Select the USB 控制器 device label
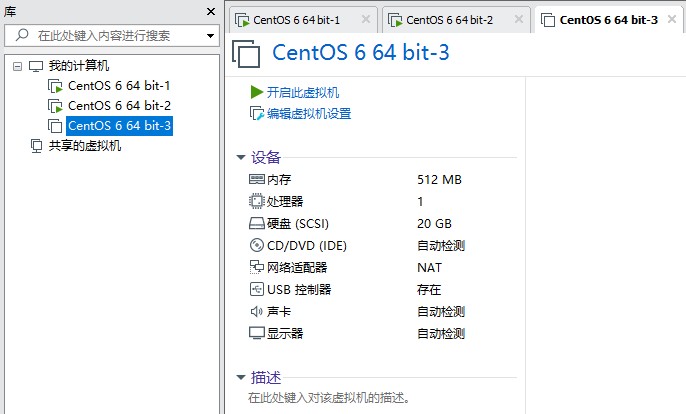The height and width of the screenshot is (414, 686). [299, 289]
